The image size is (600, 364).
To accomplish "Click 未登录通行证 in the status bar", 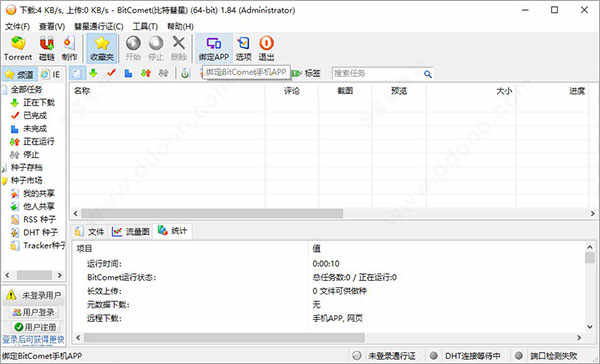I will point(391,356).
